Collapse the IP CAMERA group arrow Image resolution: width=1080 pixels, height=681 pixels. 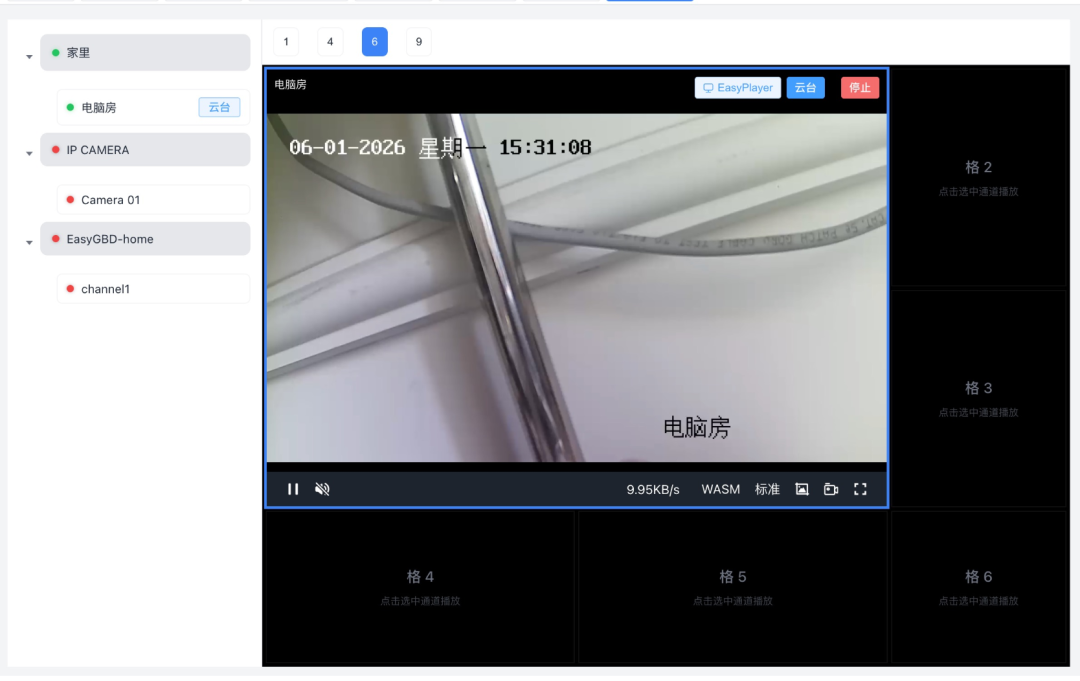coord(29,154)
